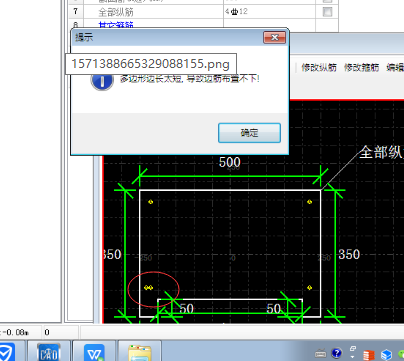The width and height of the screenshot is (404, 361).
Task: Click the right 50 dimension label
Action: [274, 308]
